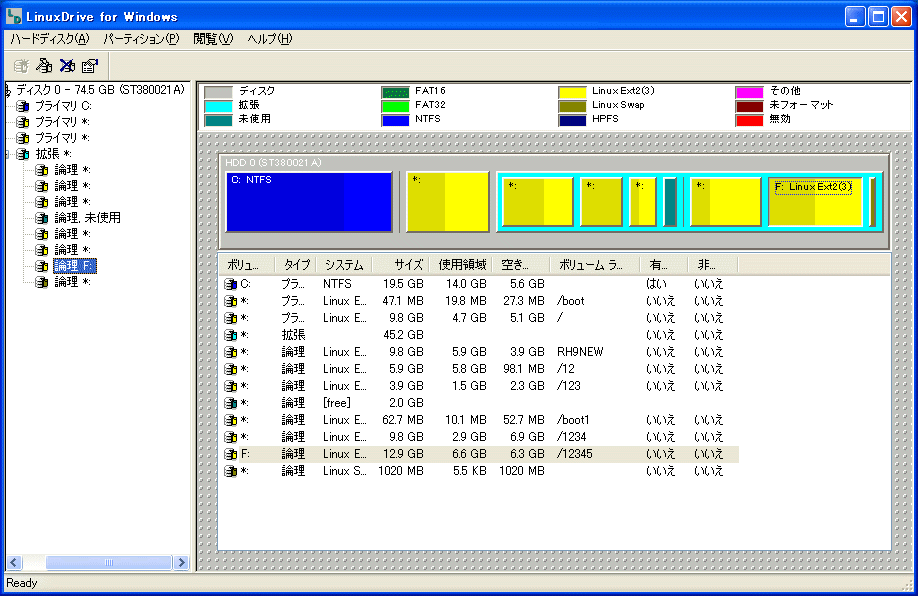
Task: Click the volume icon of the /boot row
Action: tap(231, 301)
